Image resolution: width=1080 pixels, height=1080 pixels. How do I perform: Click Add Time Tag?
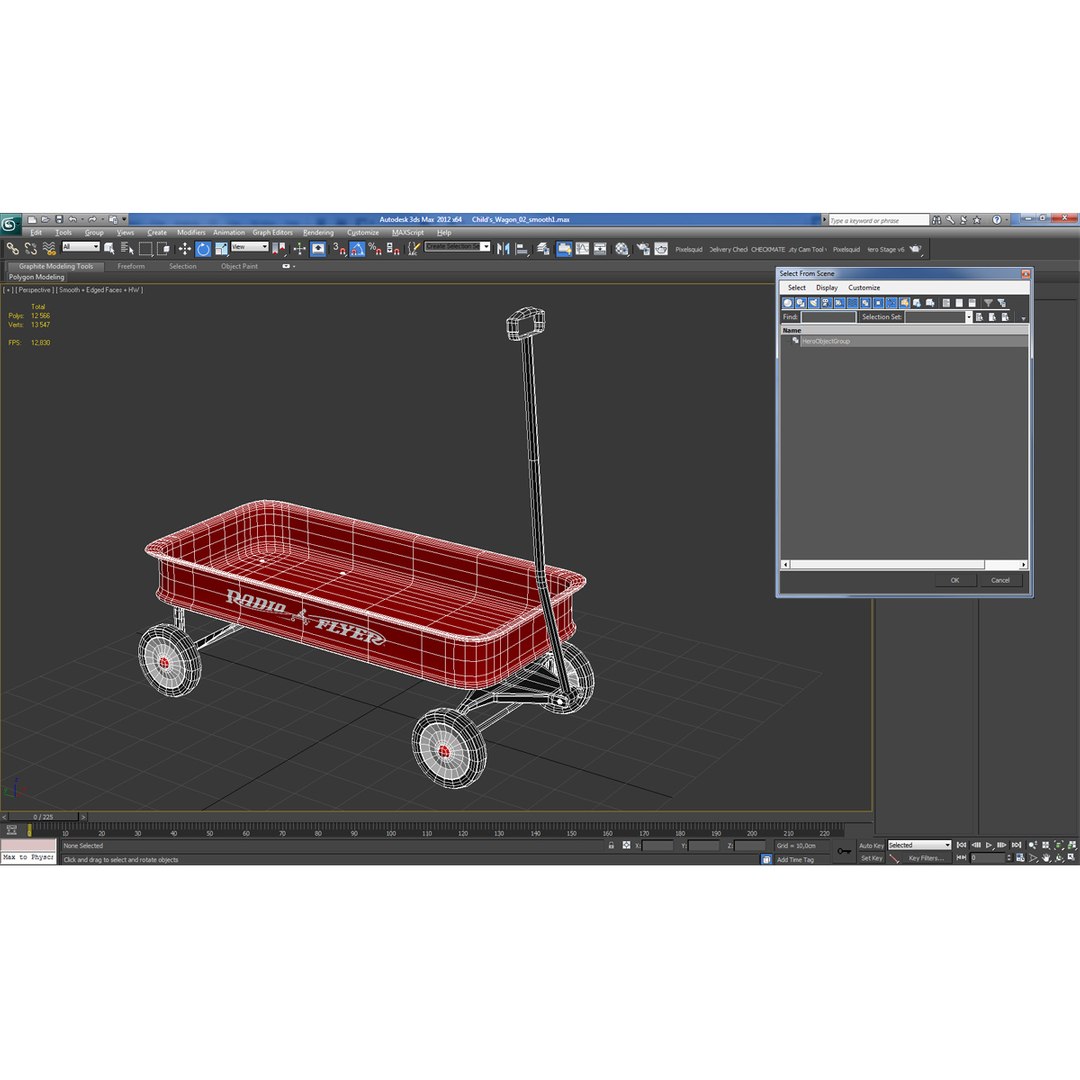795,860
